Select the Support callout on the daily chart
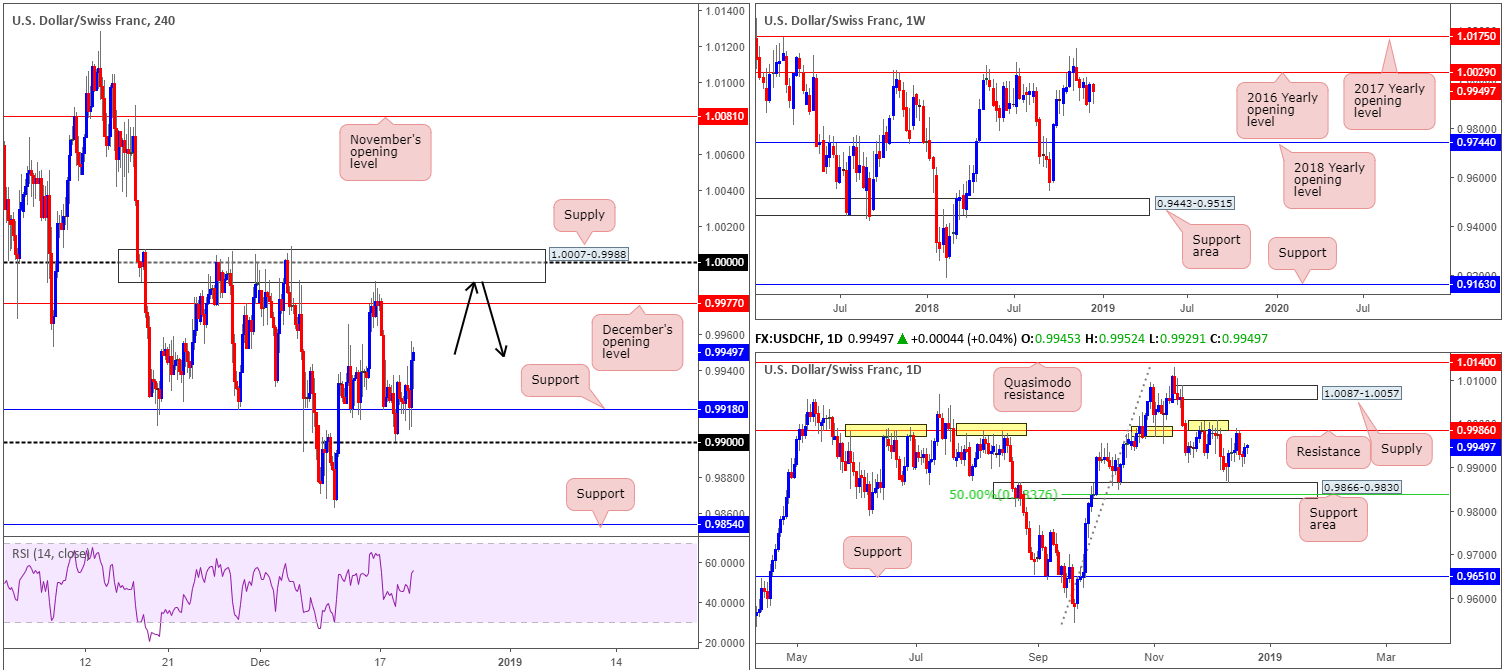Image resolution: width=1506 pixels, height=670 pixels. (x=878, y=552)
